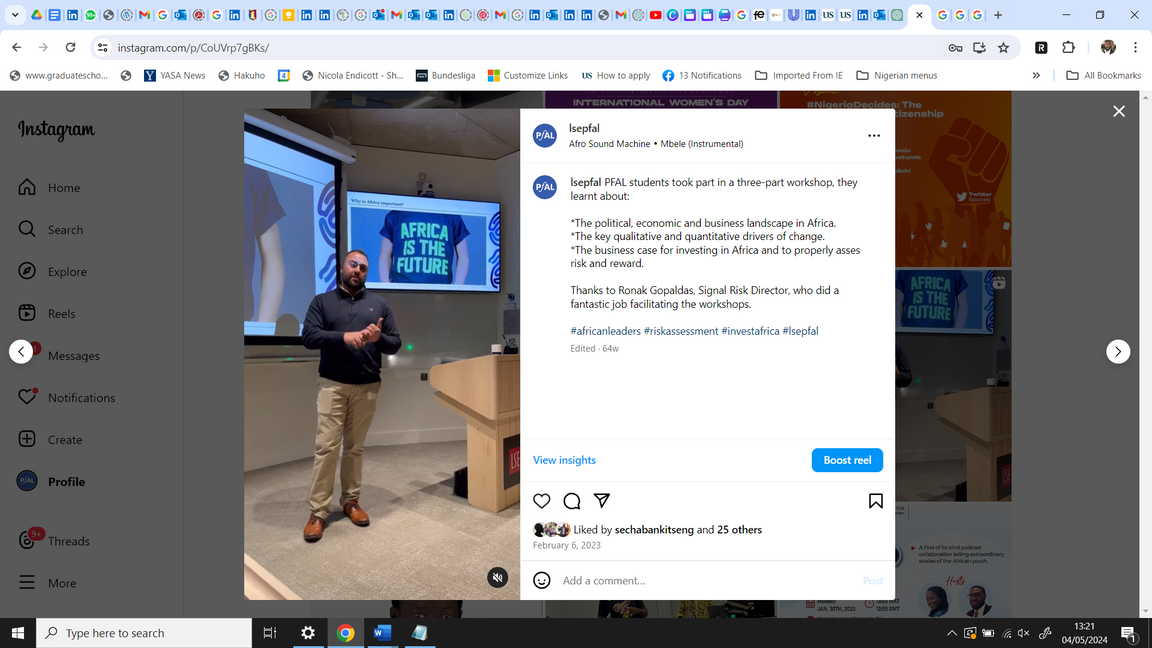Click the comment speech bubble icon

572,501
